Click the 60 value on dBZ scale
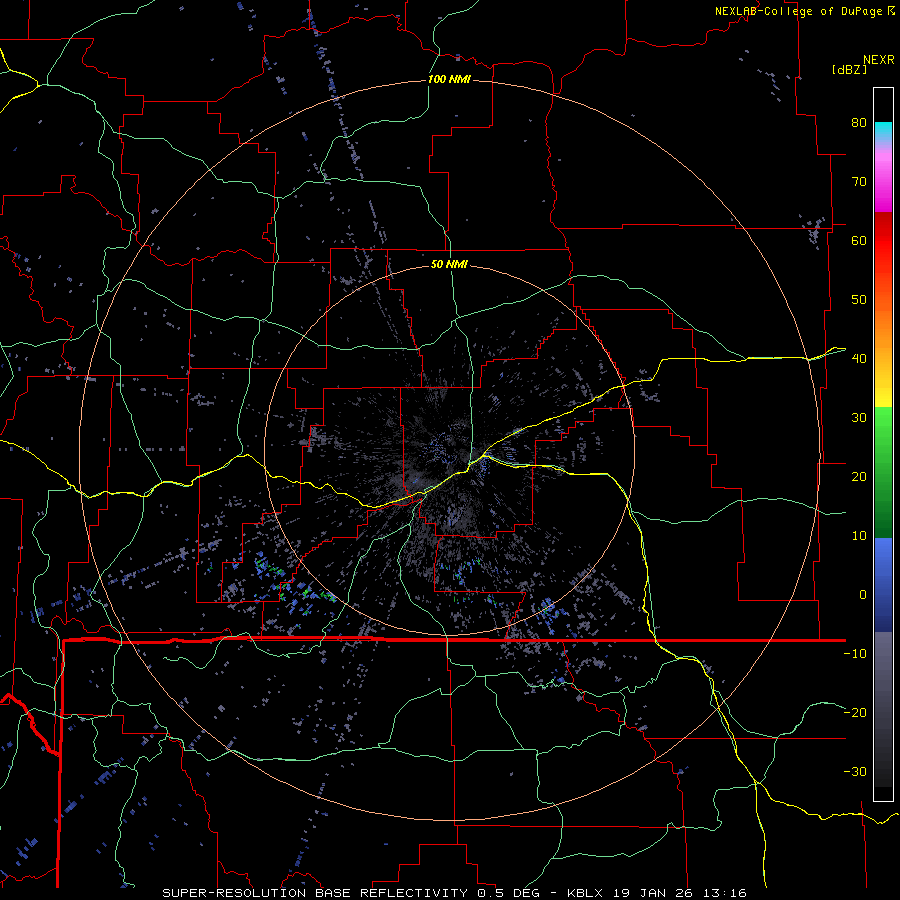The width and height of the screenshot is (900, 900). [859, 241]
